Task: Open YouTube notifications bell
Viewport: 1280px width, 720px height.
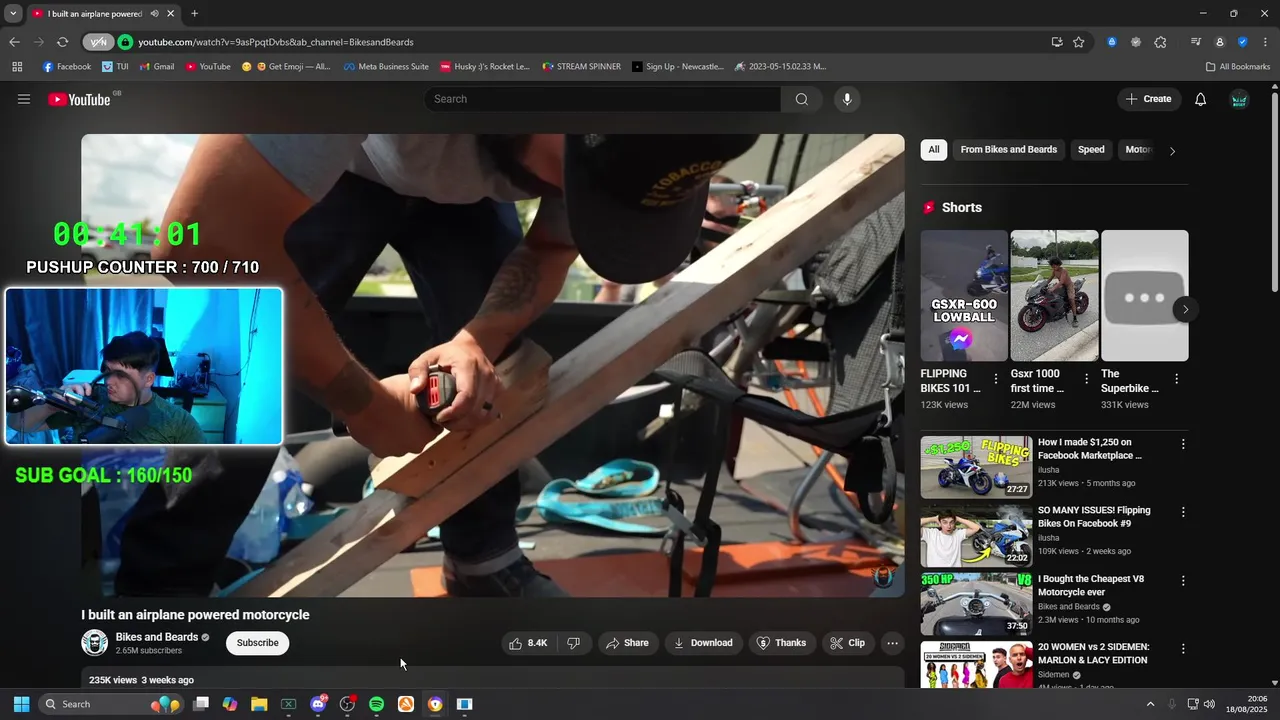Action: coord(1201,99)
